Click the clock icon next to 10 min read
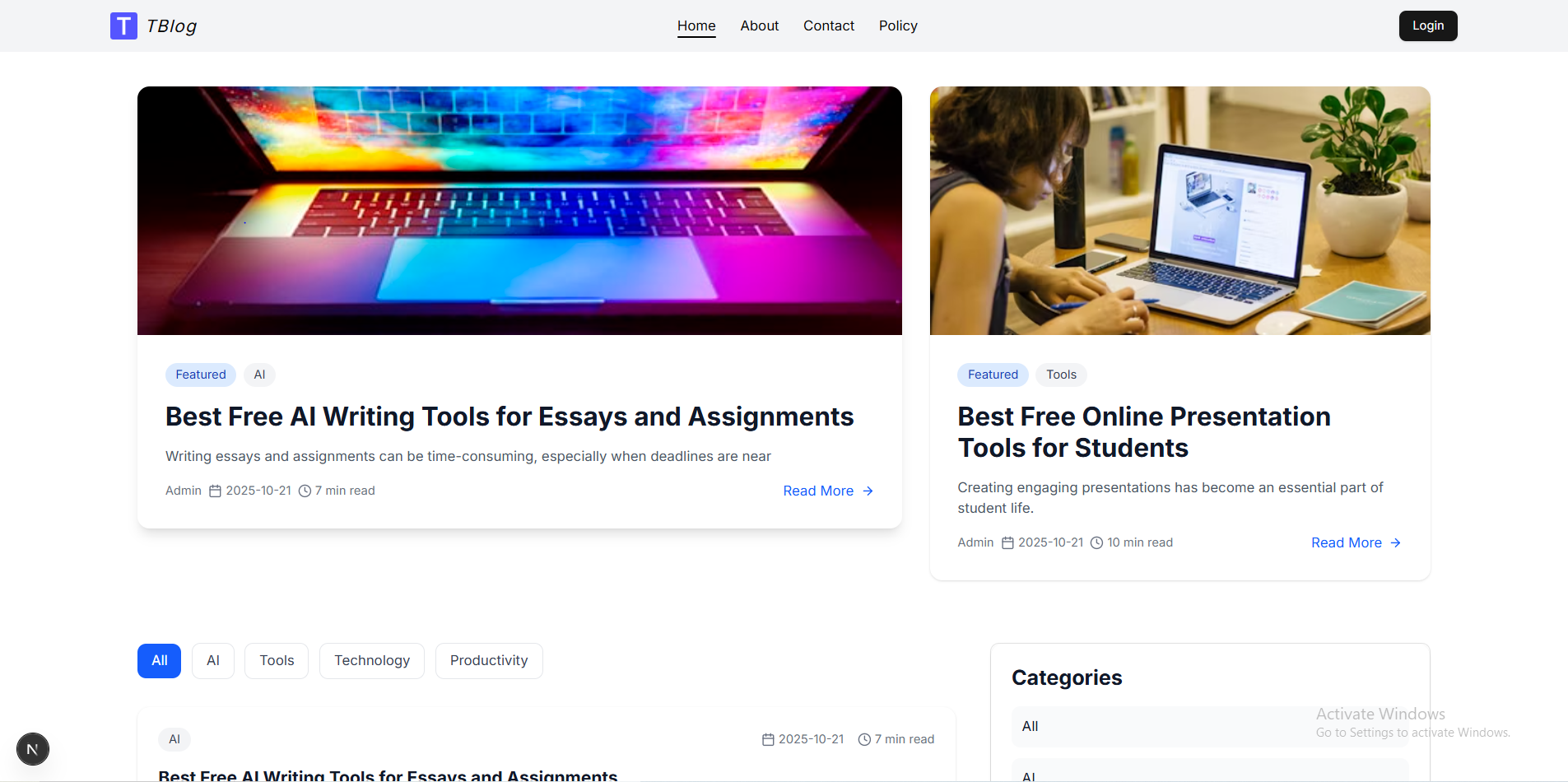1568x782 pixels. pos(1096,542)
